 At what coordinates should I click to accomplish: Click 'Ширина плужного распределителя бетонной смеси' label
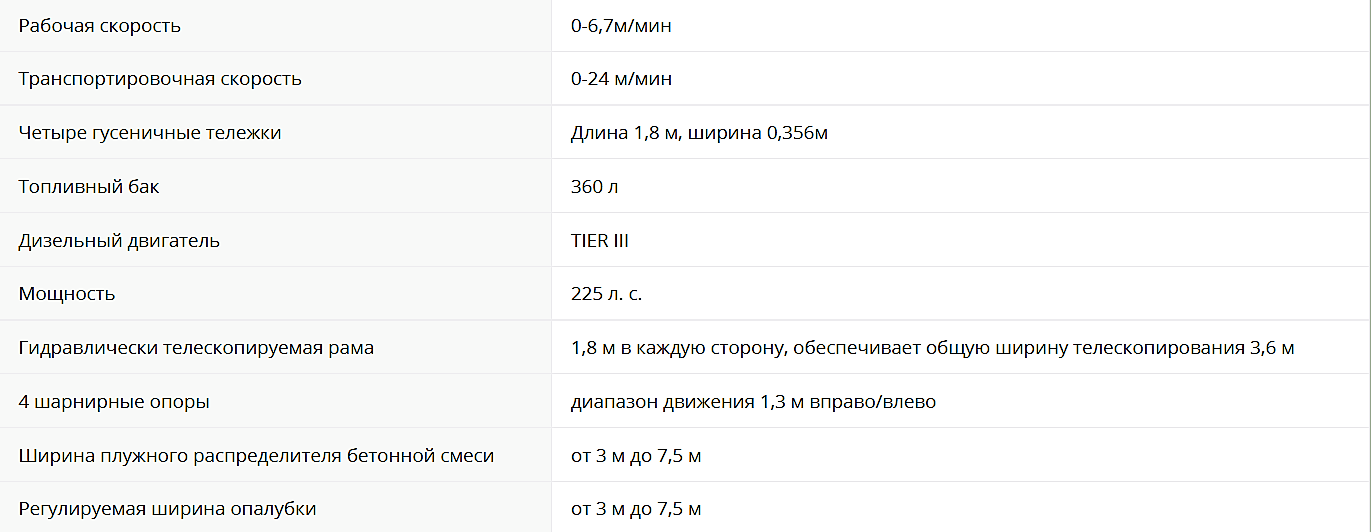click(256, 456)
